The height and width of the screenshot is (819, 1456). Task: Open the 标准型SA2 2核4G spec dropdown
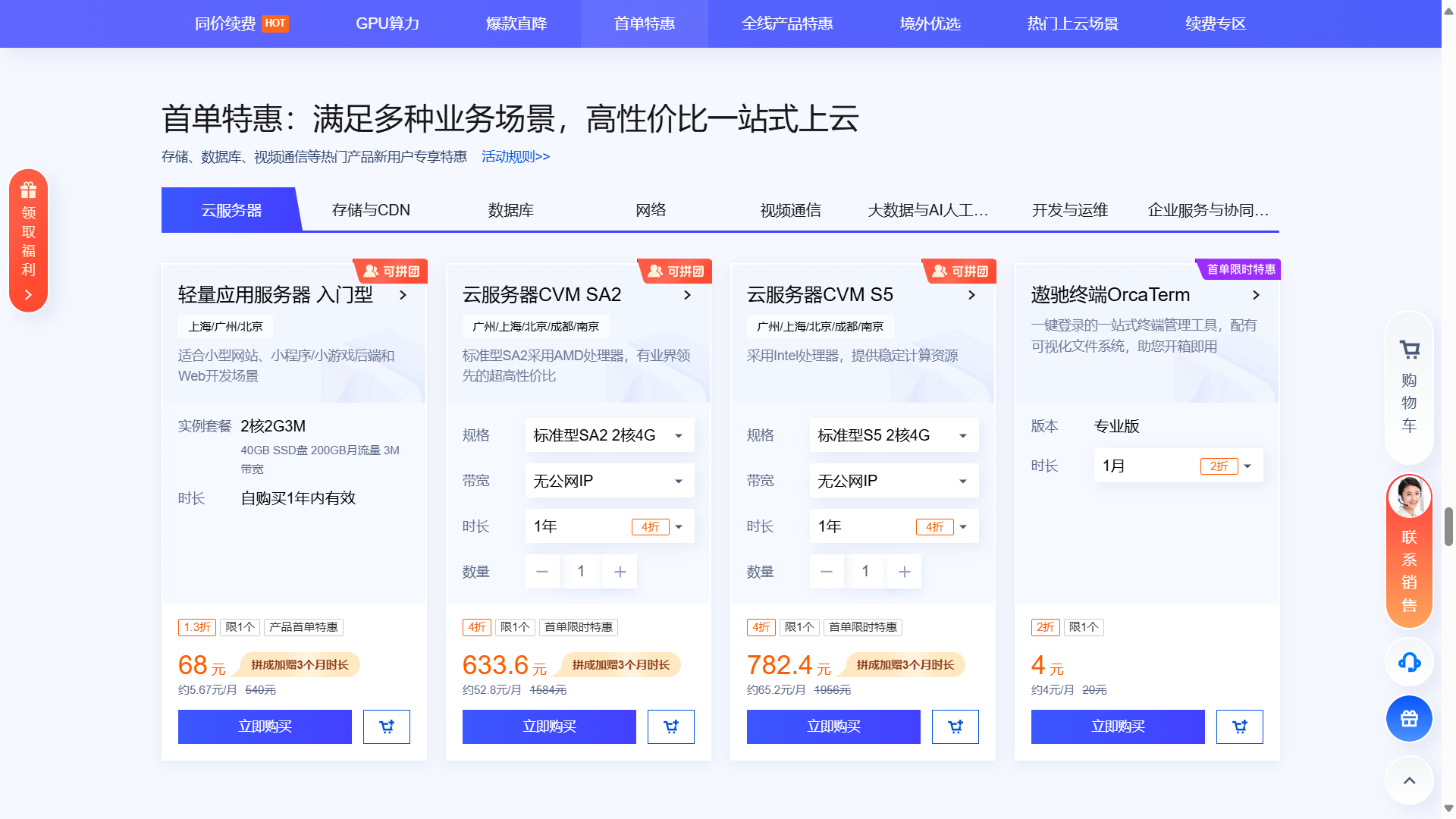[609, 435]
